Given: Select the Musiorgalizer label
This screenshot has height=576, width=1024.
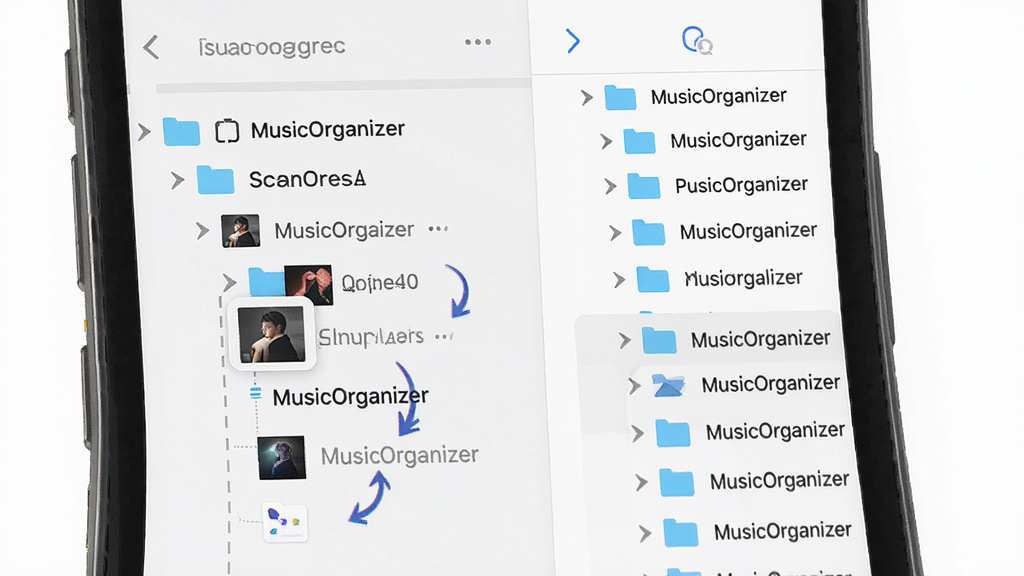Looking at the screenshot, I should coord(743,279).
